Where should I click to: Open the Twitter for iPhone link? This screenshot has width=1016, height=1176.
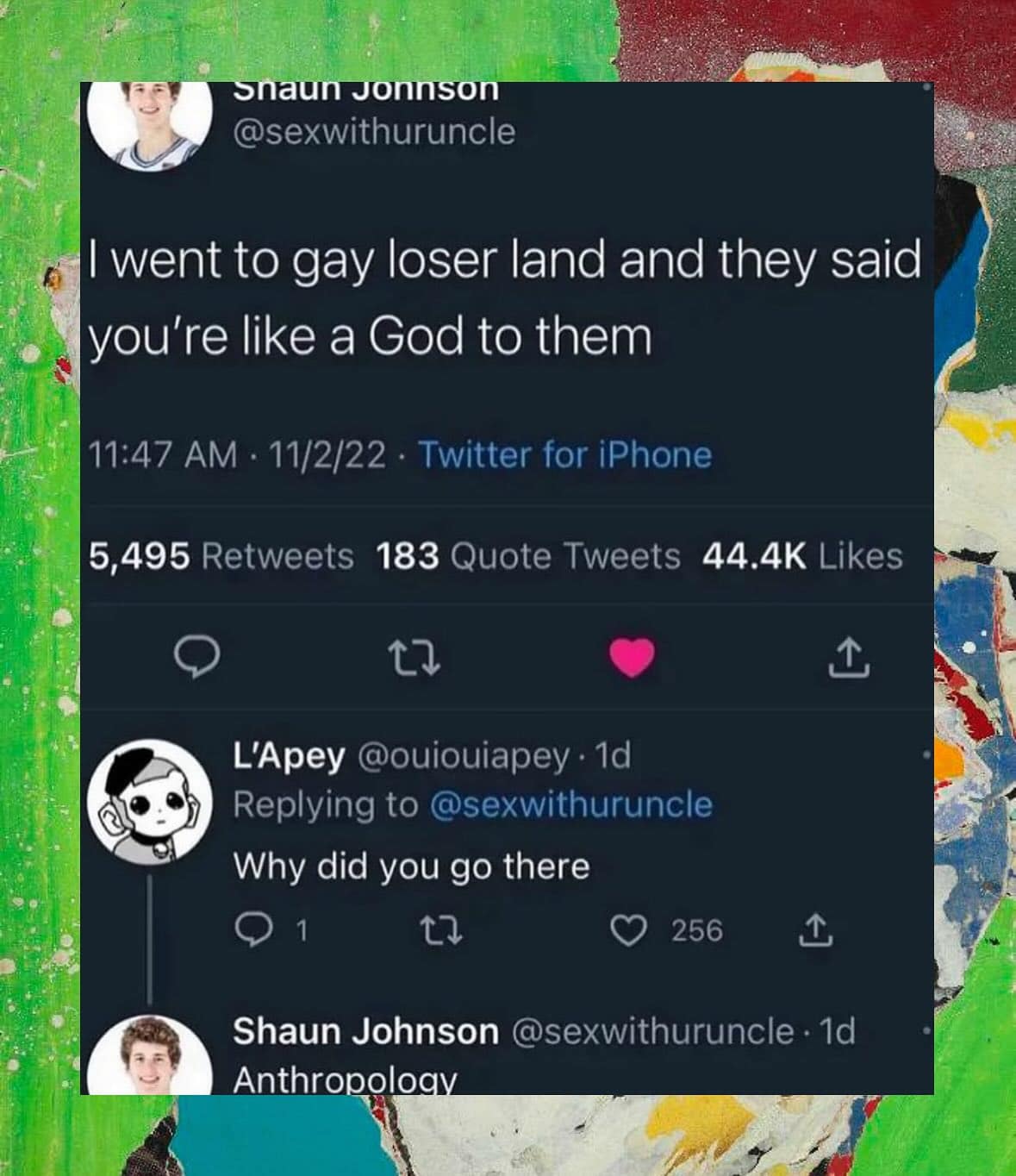[x=565, y=454]
